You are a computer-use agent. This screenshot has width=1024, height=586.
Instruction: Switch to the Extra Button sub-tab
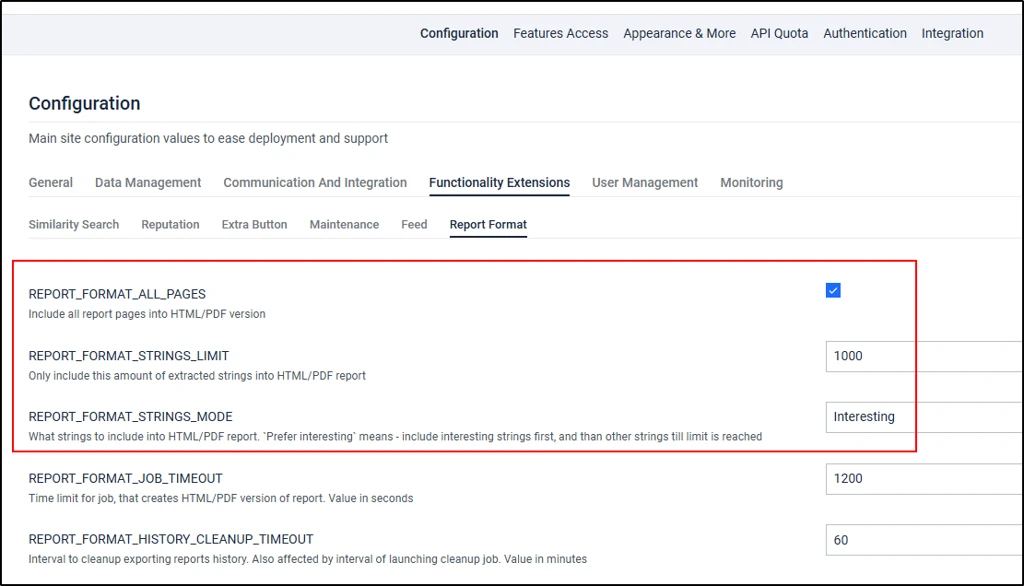click(254, 225)
